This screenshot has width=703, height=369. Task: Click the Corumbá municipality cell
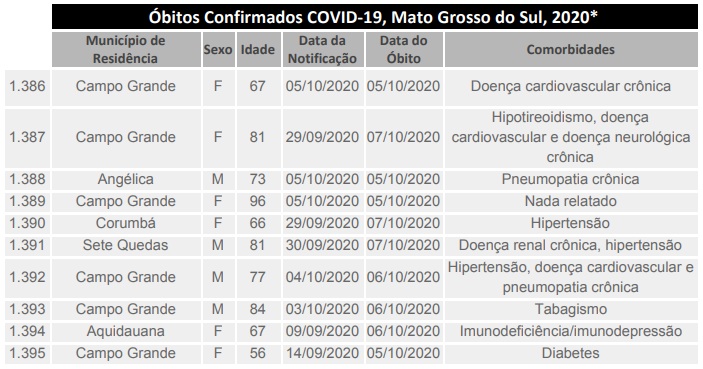click(126, 223)
